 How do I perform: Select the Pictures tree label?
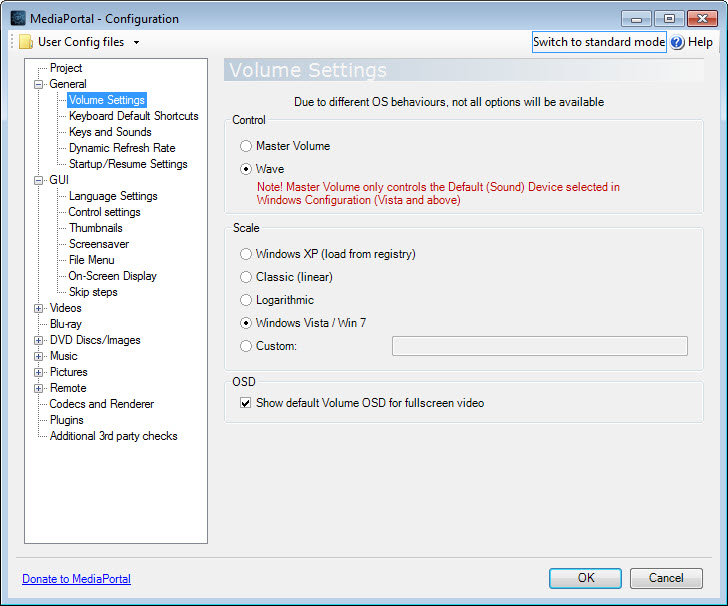click(69, 372)
